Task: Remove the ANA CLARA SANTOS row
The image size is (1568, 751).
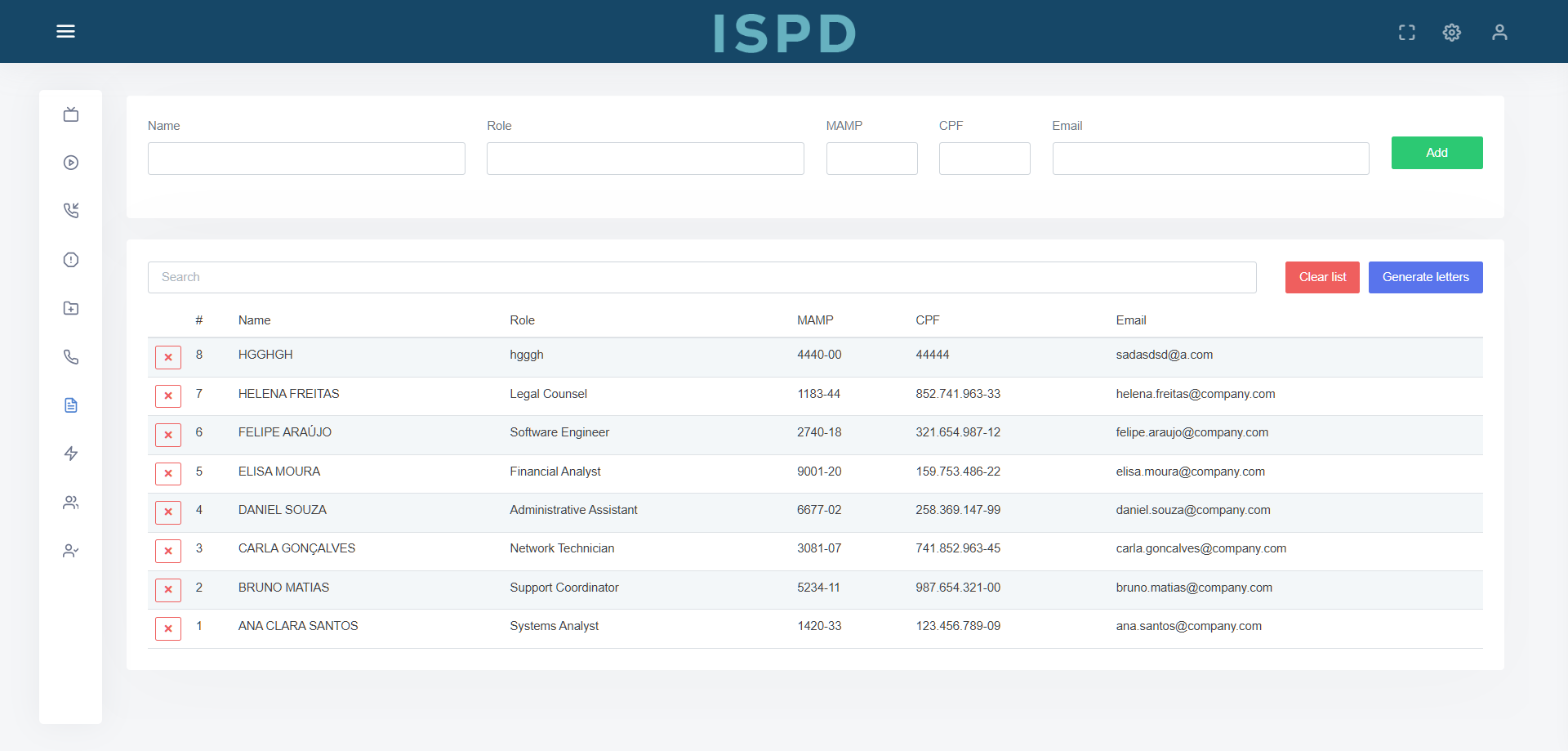Action: tap(168, 628)
